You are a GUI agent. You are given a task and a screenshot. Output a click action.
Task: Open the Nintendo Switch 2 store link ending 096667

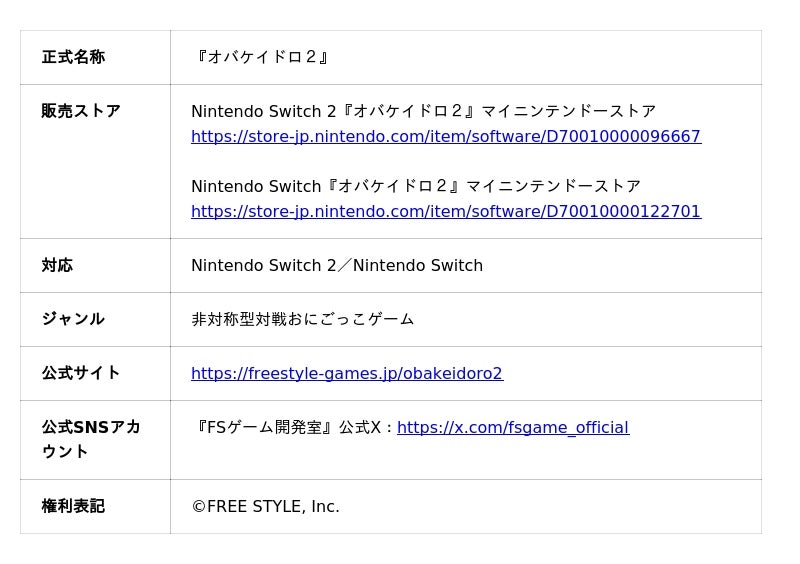(446, 136)
